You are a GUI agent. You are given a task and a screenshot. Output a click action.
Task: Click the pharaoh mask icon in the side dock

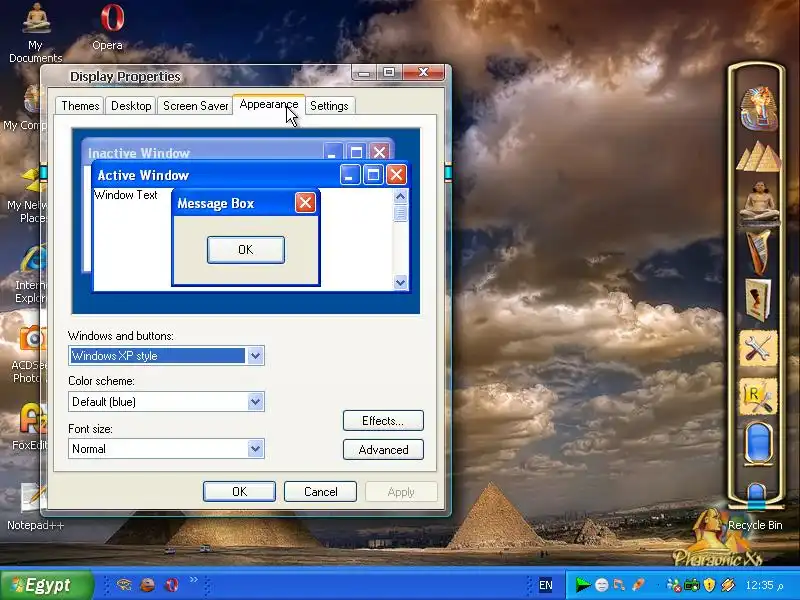click(x=758, y=108)
